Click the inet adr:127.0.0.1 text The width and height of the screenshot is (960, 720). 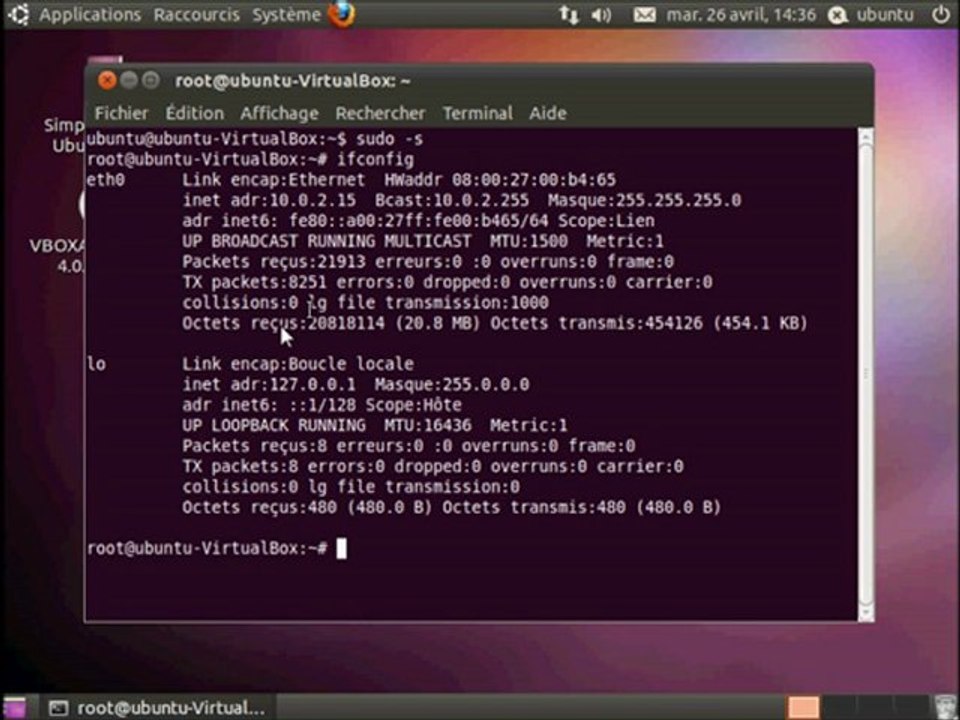point(269,384)
